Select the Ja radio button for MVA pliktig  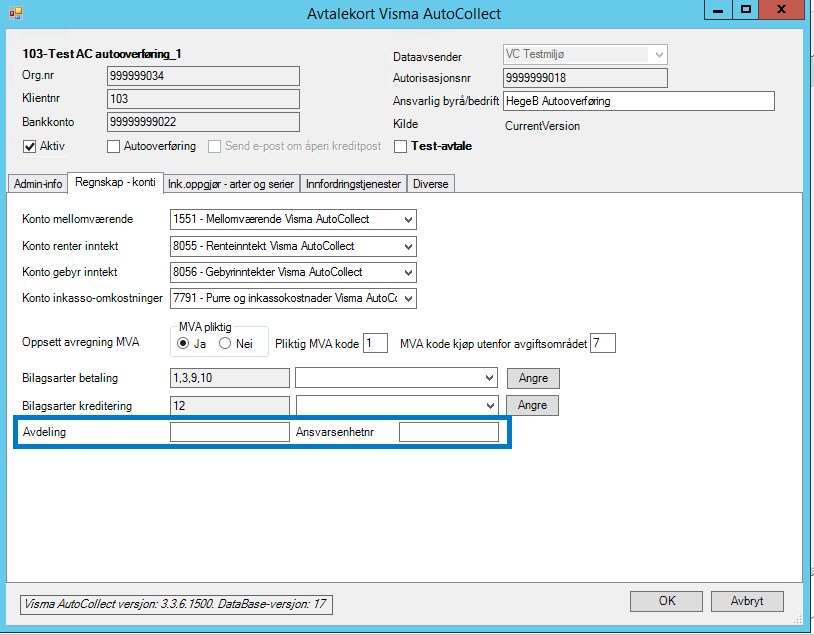coord(183,344)
